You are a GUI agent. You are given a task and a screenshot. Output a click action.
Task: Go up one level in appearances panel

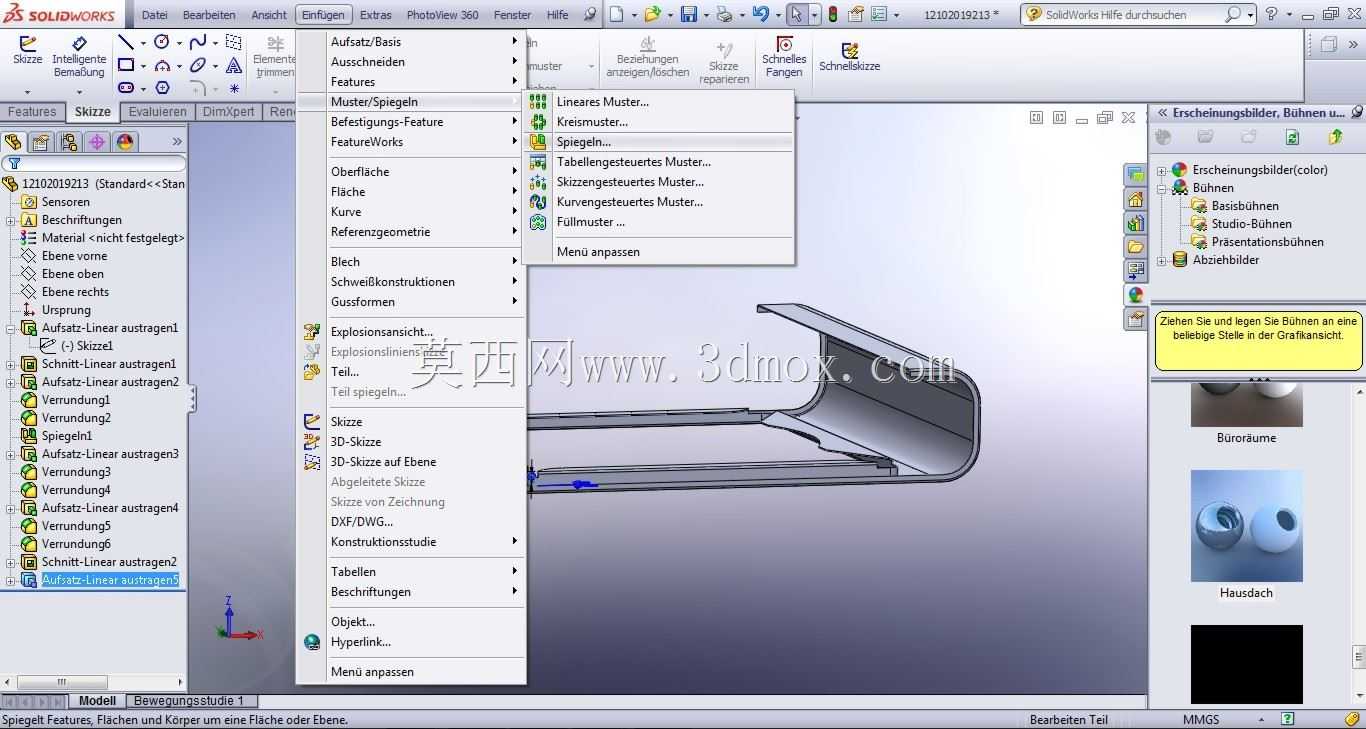point(1335,137)
